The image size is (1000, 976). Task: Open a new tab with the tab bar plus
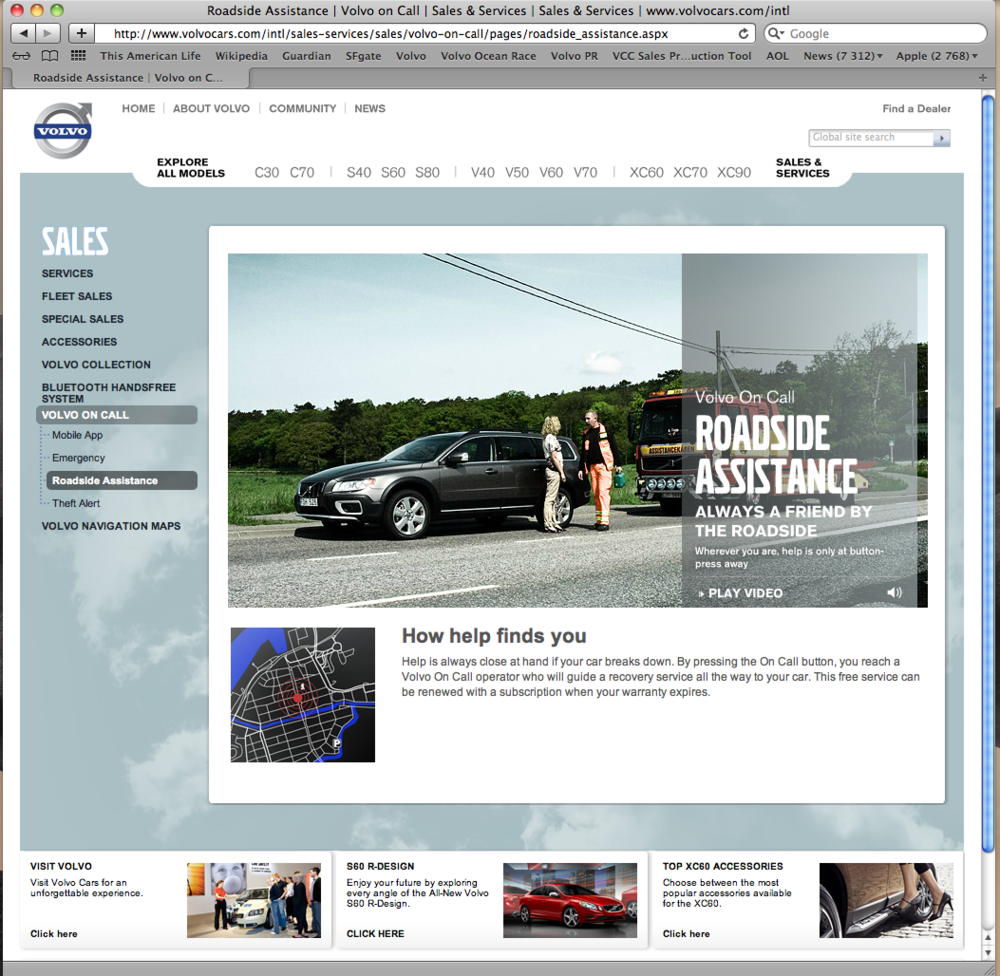(x=983, y=77)
